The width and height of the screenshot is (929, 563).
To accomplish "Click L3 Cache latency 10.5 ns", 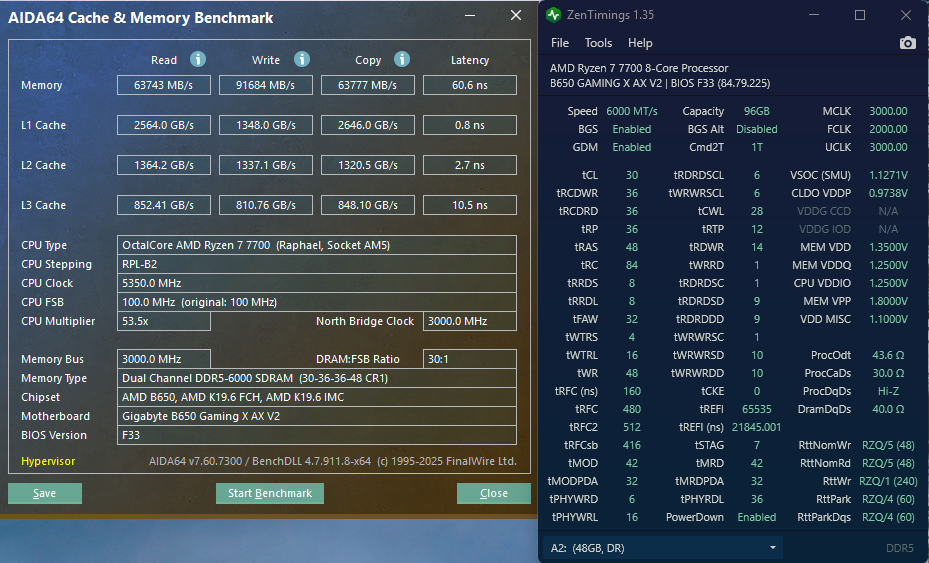I will (x=470, y=205).
